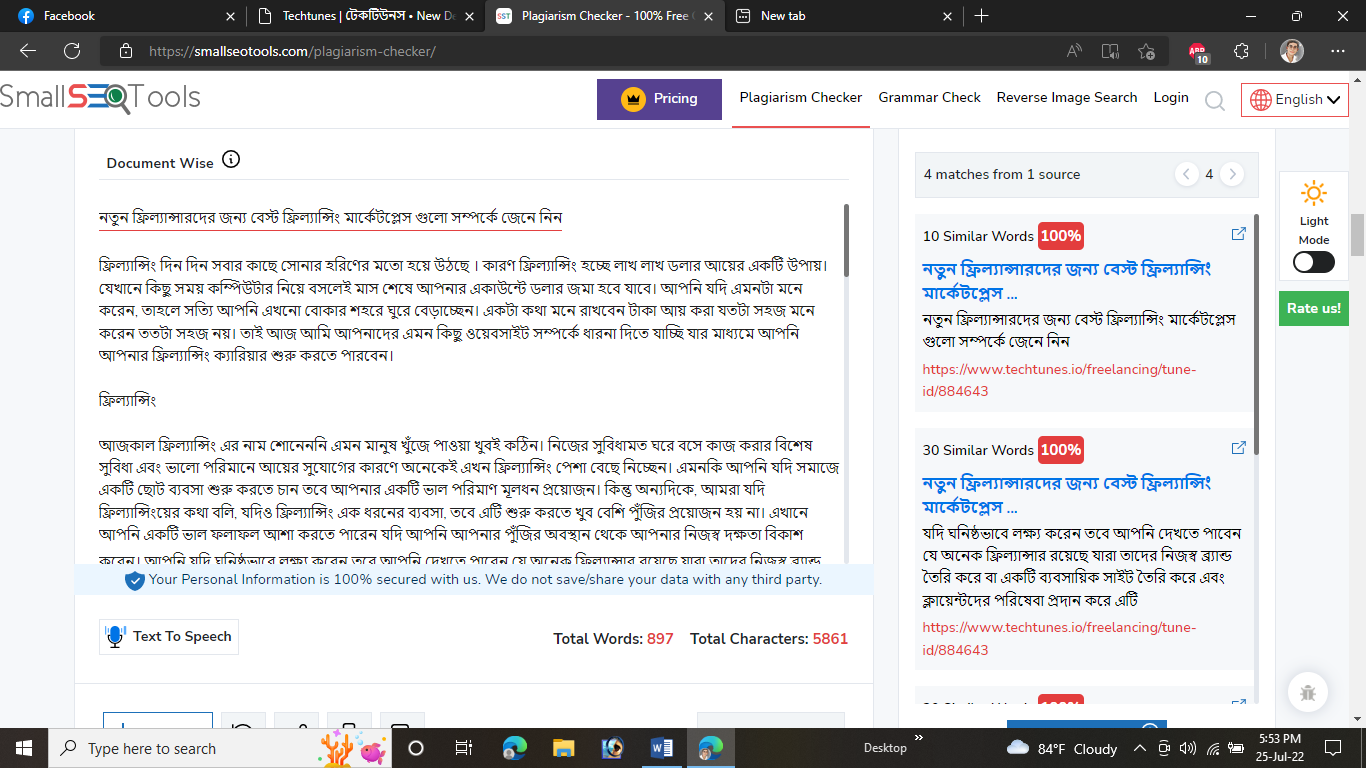
Task: Open Reverse Image Search page
Action: point(1067,97)
